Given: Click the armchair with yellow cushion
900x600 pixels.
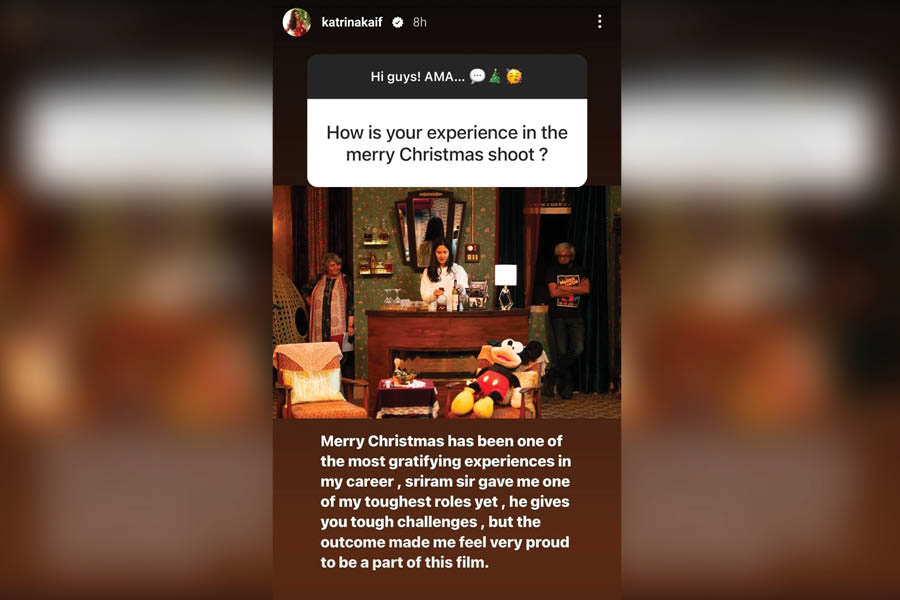Looking at the screenshot, I should 319,380.
